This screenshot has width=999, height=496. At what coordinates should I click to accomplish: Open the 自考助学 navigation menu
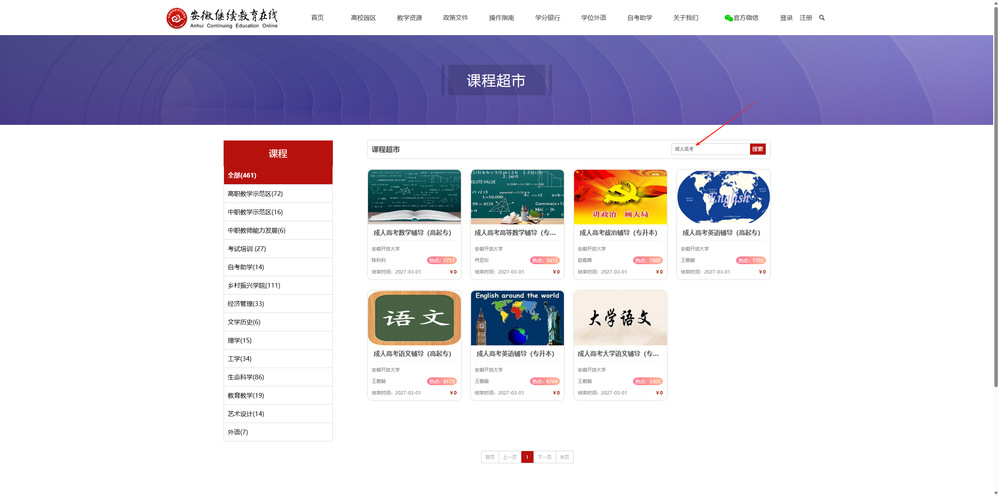pyautogui.click(x=639, y=18)
